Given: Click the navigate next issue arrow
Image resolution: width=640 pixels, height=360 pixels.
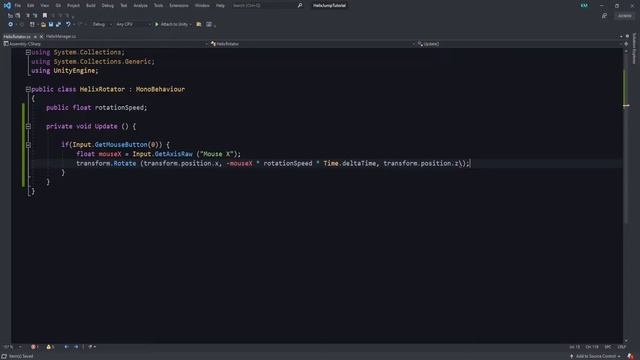Looking at the screenshot, I should [x=76, y=347].
